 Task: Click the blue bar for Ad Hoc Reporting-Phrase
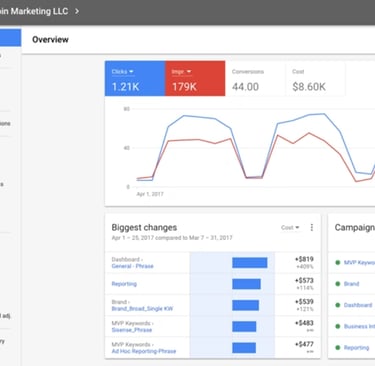(x=244, y=348)
